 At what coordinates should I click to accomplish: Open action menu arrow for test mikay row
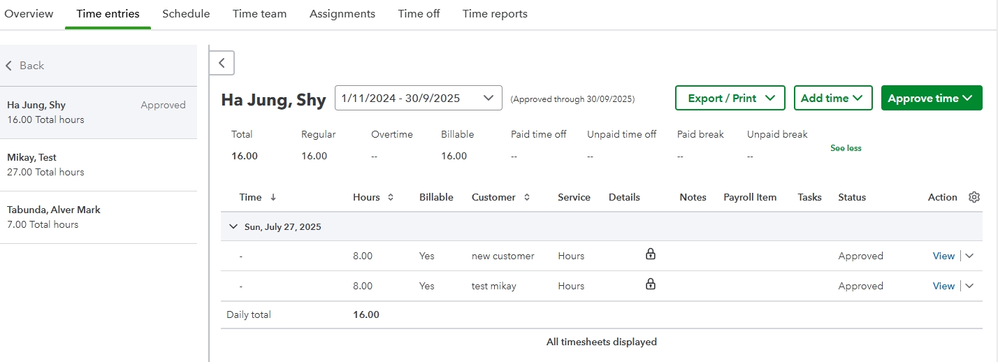pyautogui.click(x=969, y=286)
